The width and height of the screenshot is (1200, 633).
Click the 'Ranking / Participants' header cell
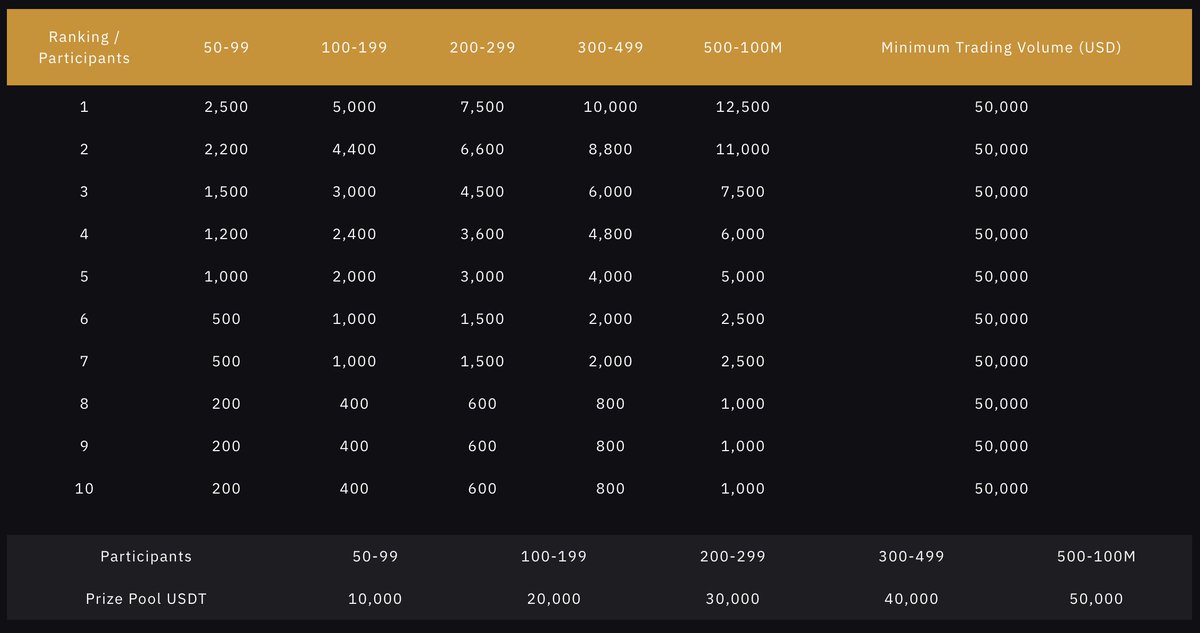pos(84,48)
